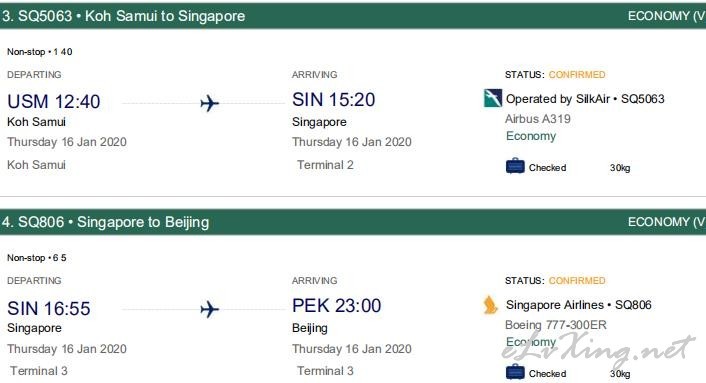Viewport: 706px width, 383px height.
Task: Click the USM 12:40 departure time
Action: 54,102
